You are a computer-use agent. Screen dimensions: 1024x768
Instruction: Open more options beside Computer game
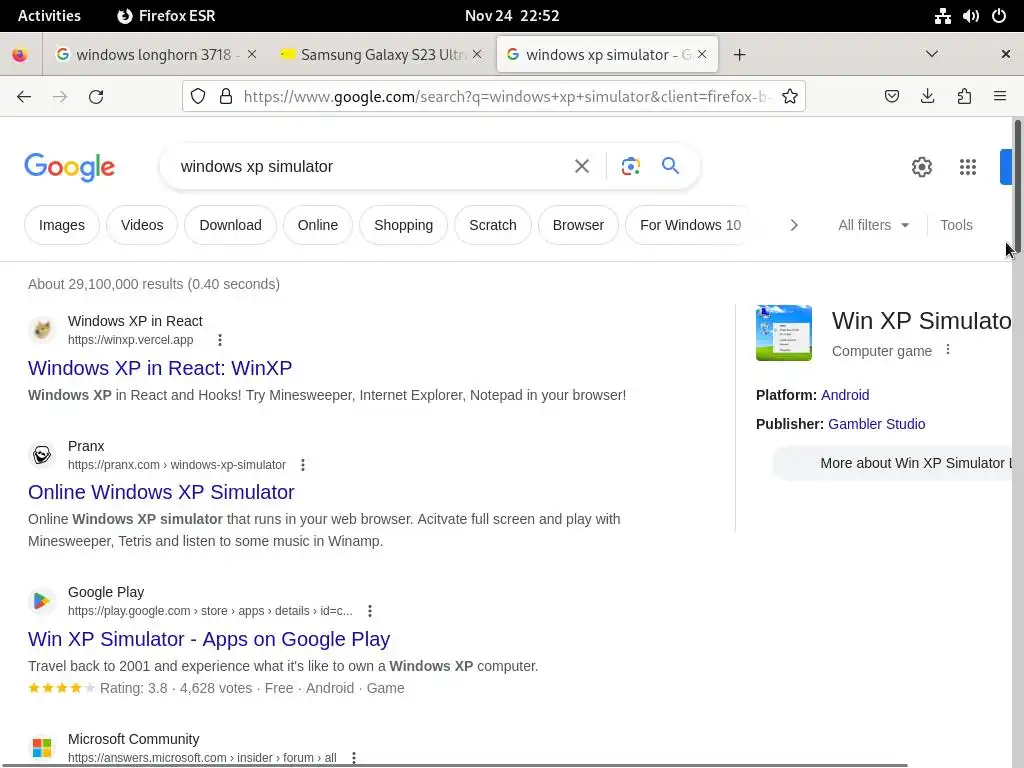(948, 350)
